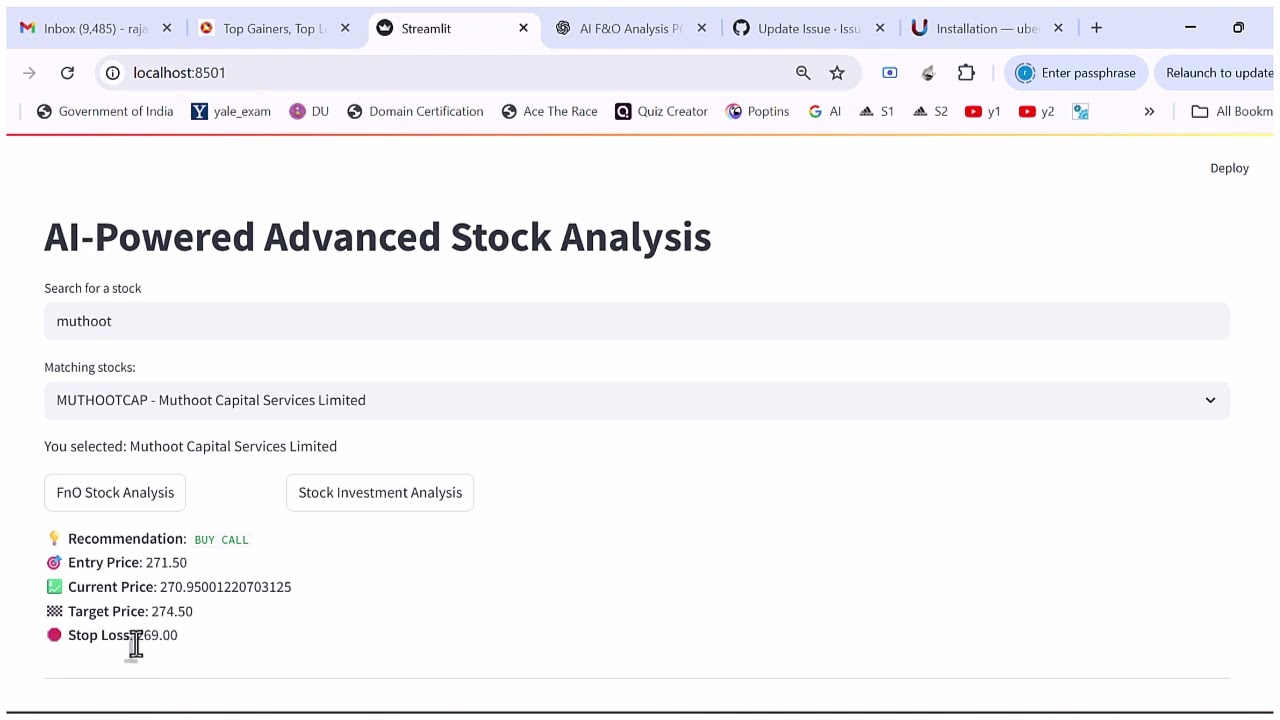The width and height of the screenshot is (1280, 720).
Task: Minimize the browser window
Action: [1190, 28]
